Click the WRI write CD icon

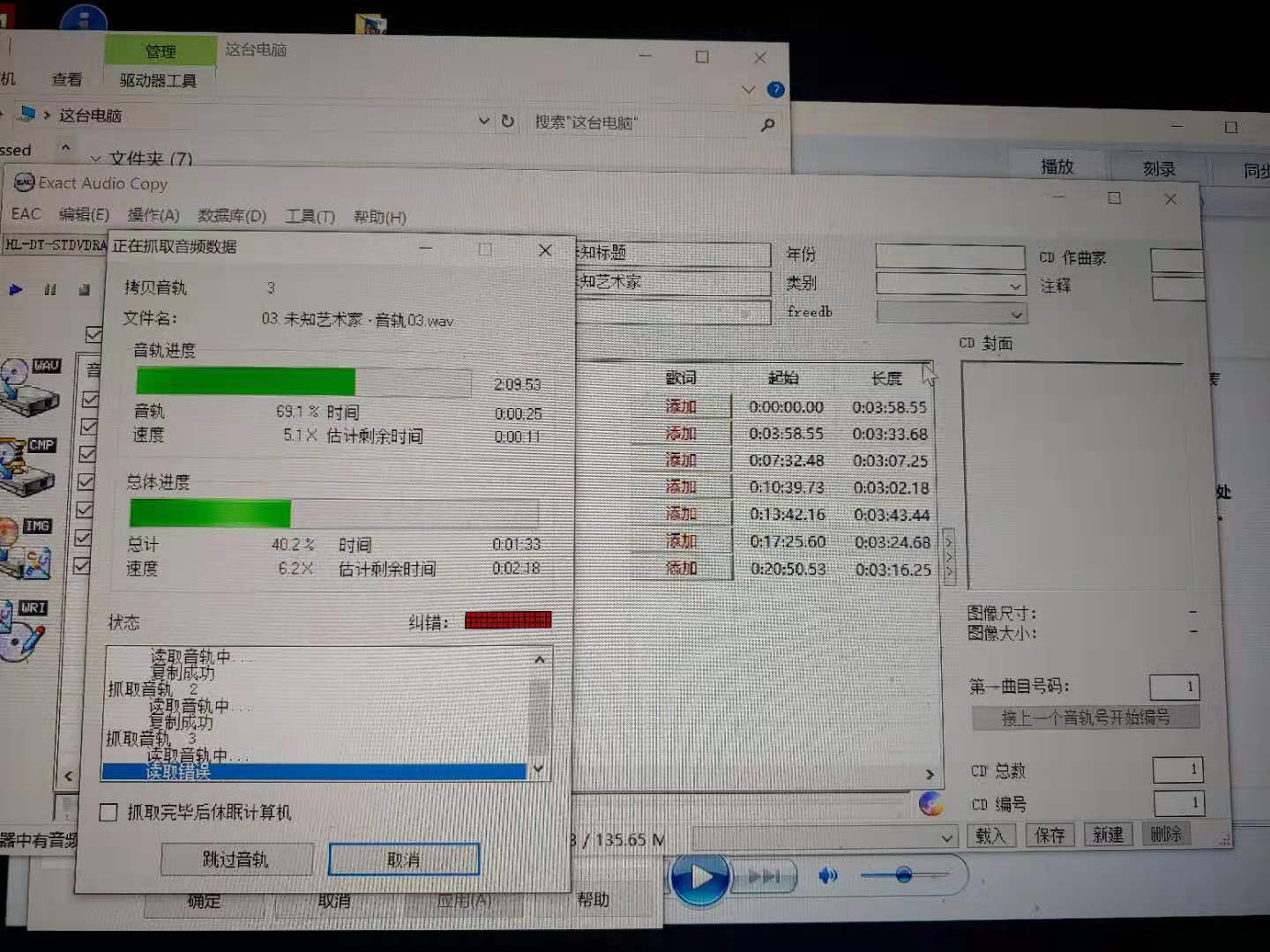click(23, 629)
